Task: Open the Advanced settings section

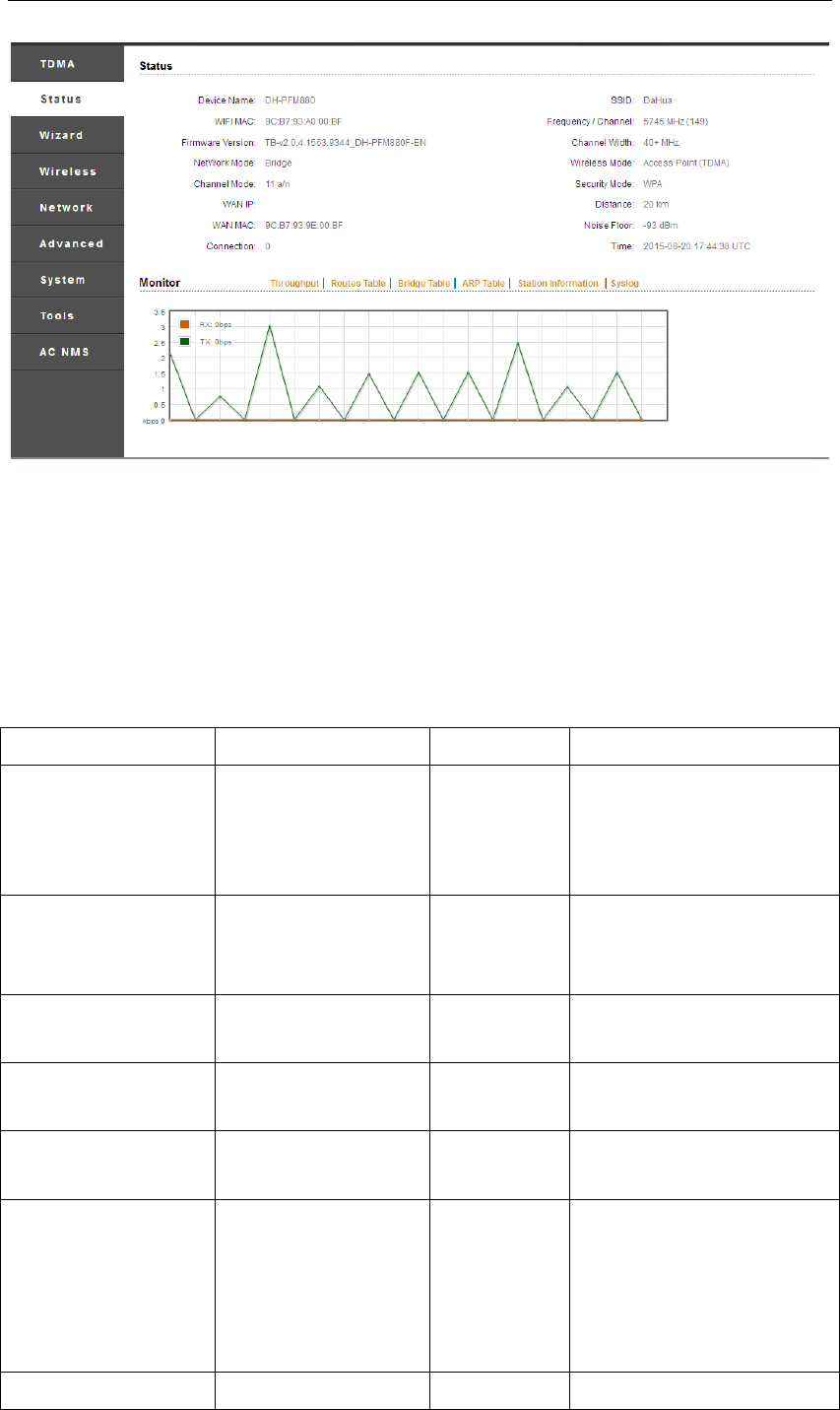Action: click(71, 243)
